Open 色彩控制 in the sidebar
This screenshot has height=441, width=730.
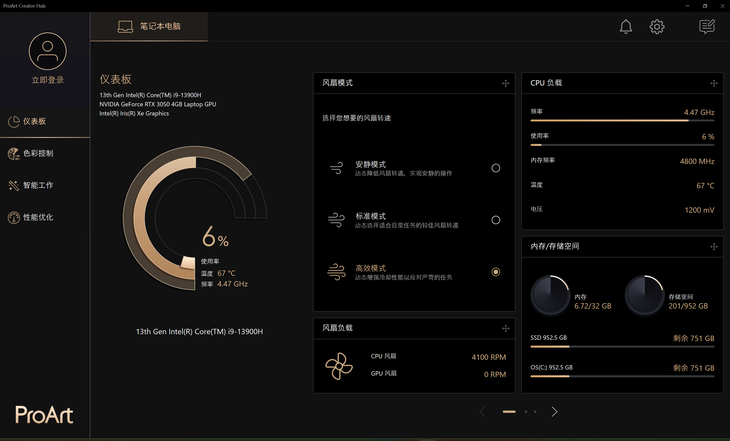pos(45,153)
